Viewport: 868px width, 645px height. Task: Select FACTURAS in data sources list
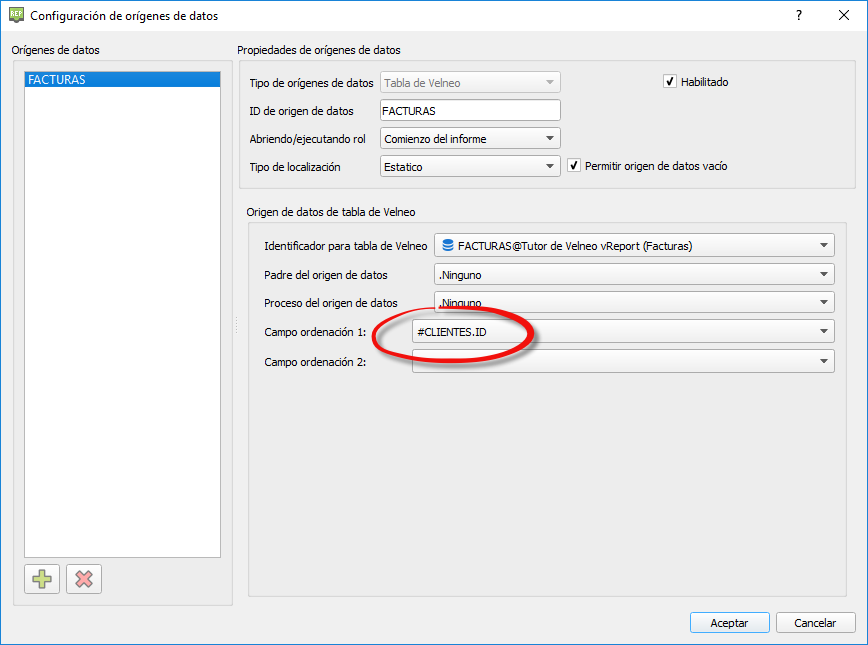tap(122, 80)
